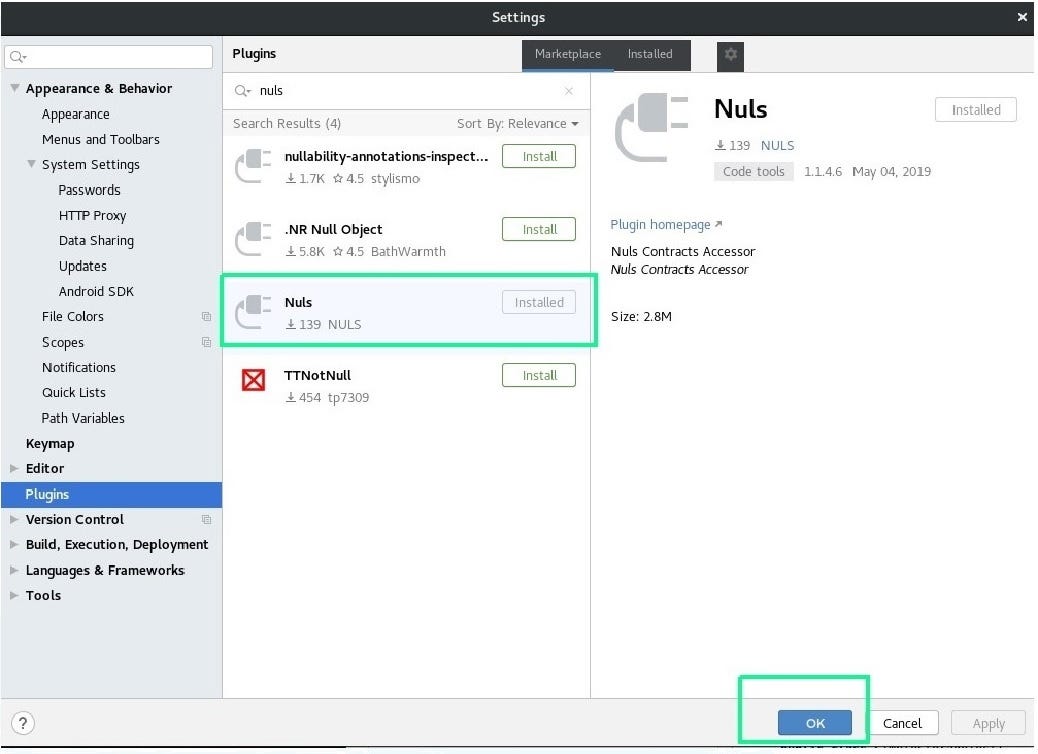Viewport: 1038px width, 754px height.
Task: Install the .NR Null Object plugin
Action: point(539,229)
